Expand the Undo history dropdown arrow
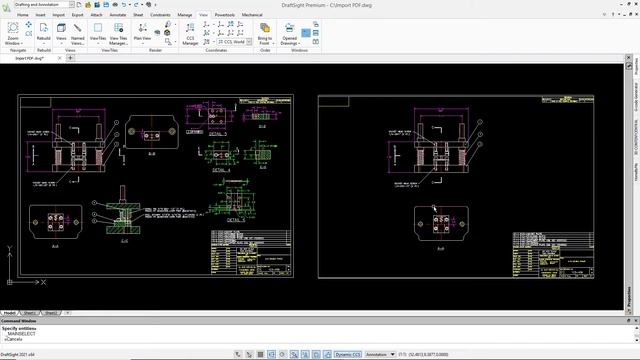This screenshot has height=360, width=640. [x=129, y=4]
